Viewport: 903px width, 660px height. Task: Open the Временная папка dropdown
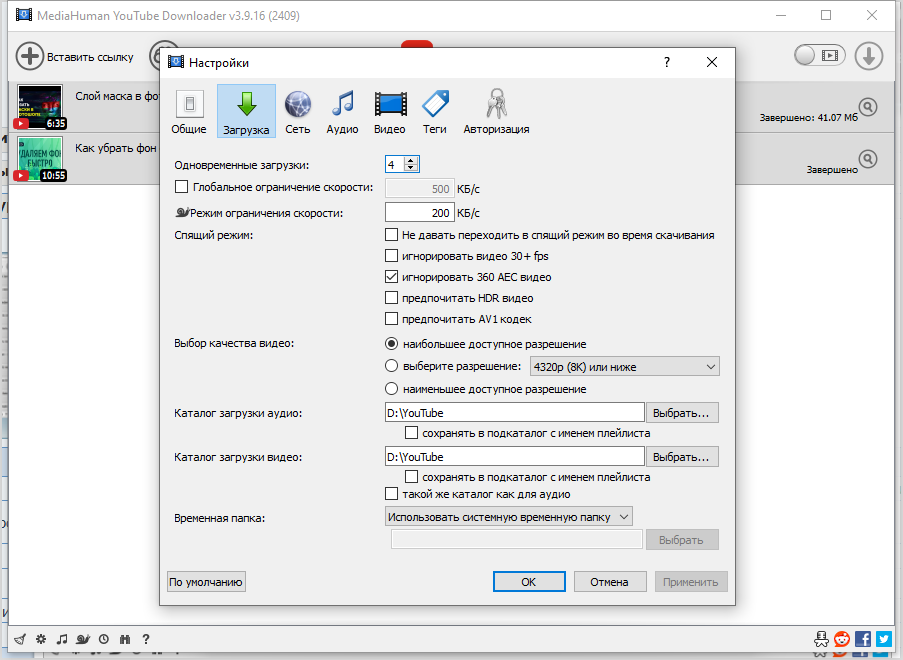click(x=509, y=516)
